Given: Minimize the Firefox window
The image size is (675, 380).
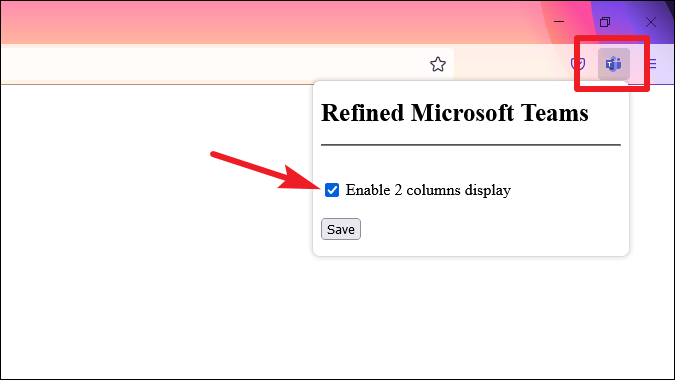Looking at the screenshot, I should pos(559,22).
